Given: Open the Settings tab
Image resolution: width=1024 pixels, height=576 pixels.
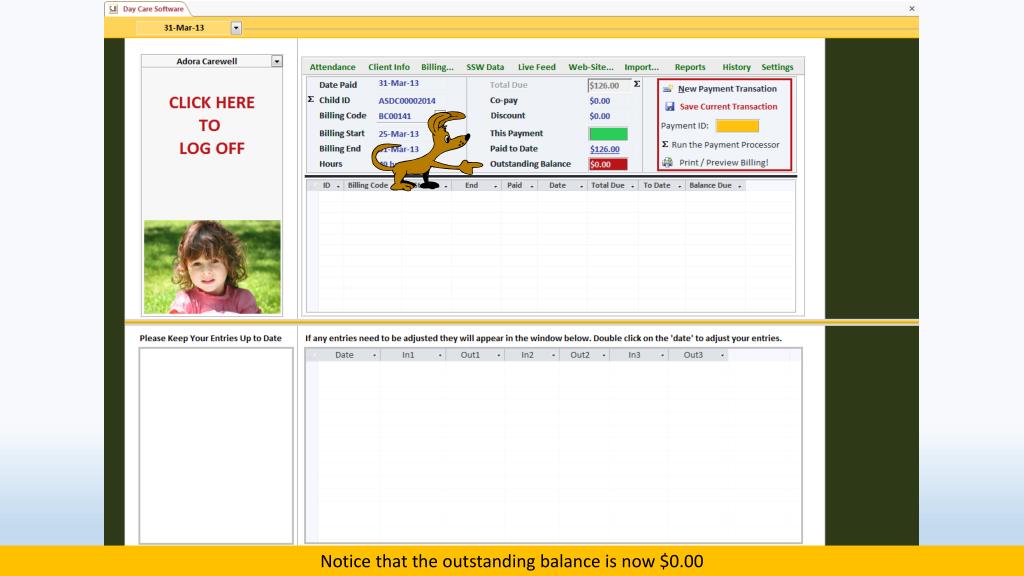Looking at the screenshot, I should tap(777, 67).
